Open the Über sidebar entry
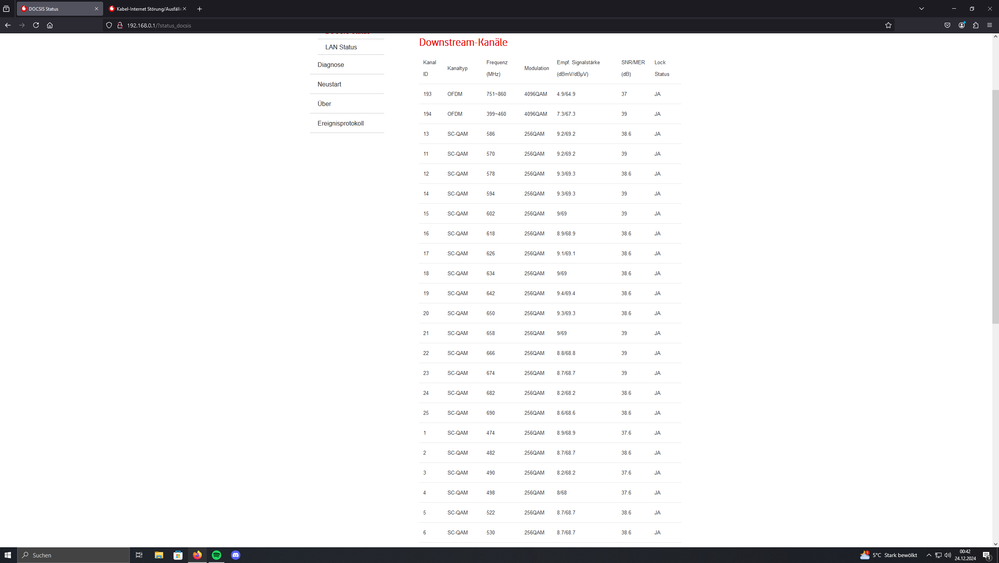Image resolution: width=999 pixels, height=563 pixels. (324, 104)
